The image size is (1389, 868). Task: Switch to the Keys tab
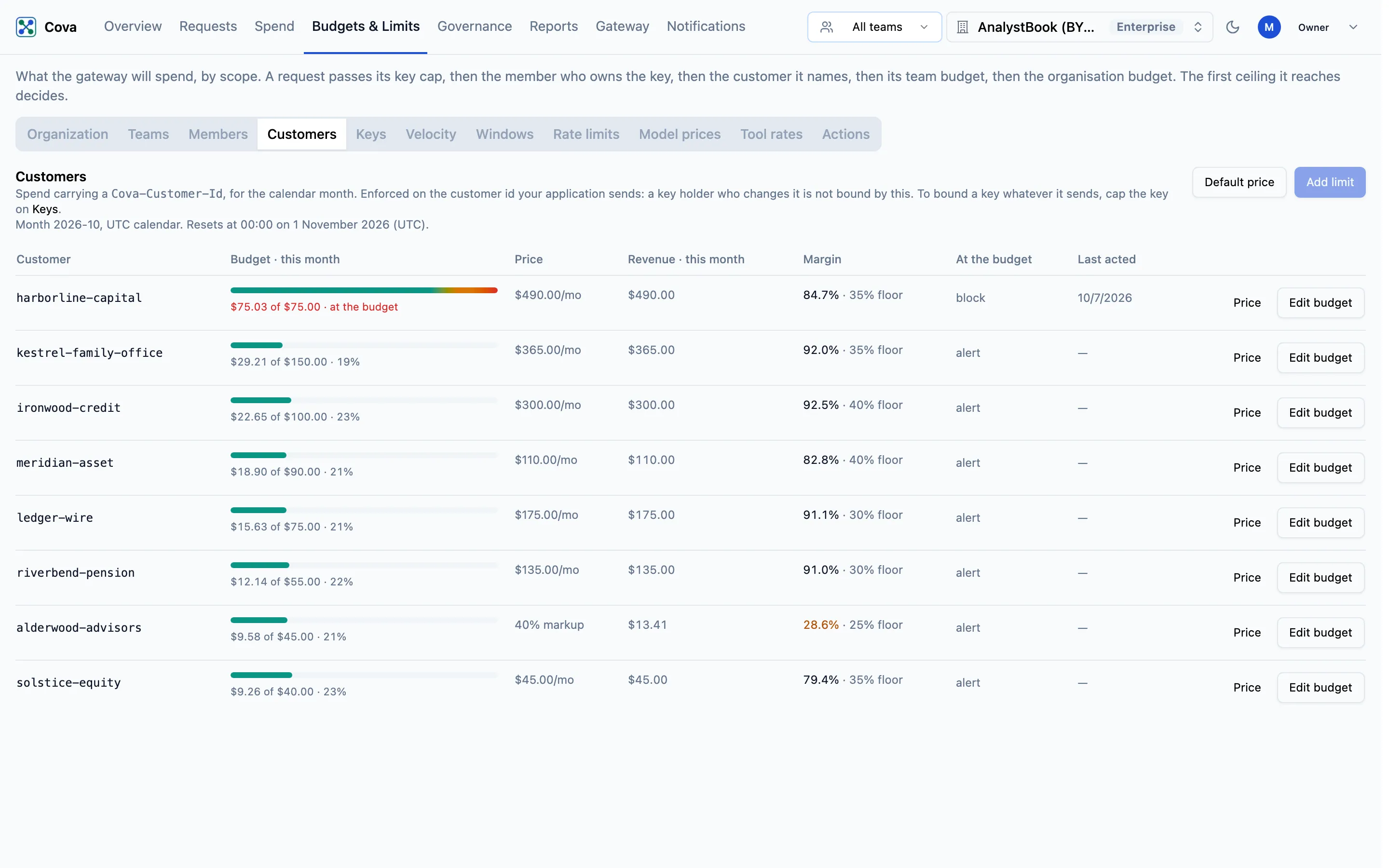pyautogui.click(x=371, y=135)
